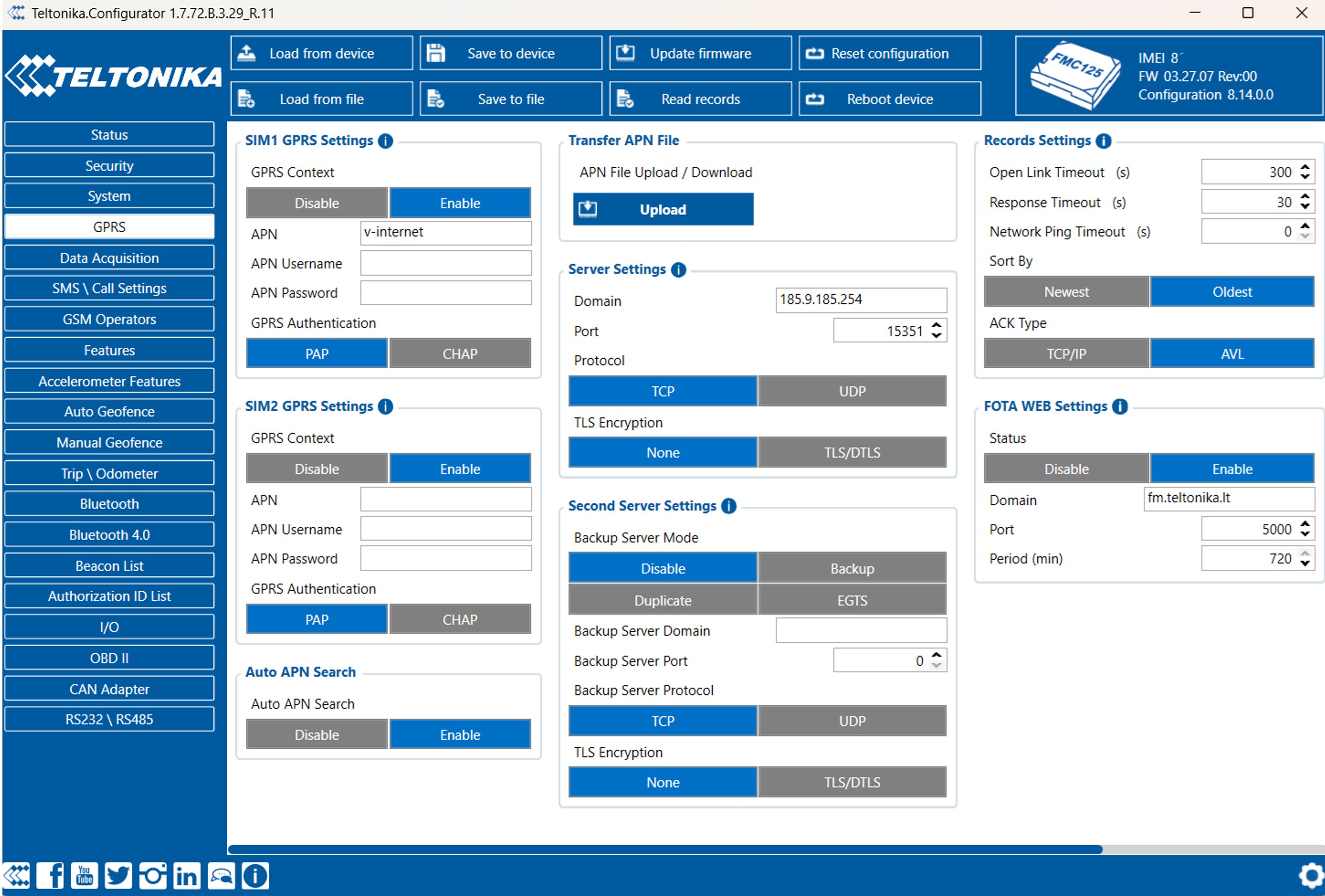Open the Facebook icon link

50,876
